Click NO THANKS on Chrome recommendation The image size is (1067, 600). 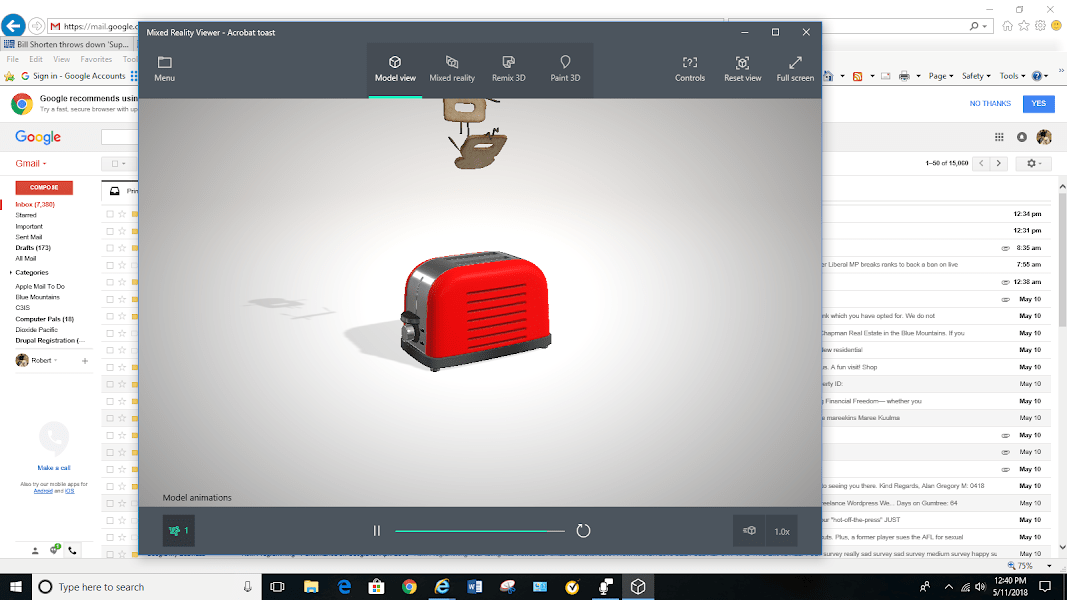[x=990, y=103]
